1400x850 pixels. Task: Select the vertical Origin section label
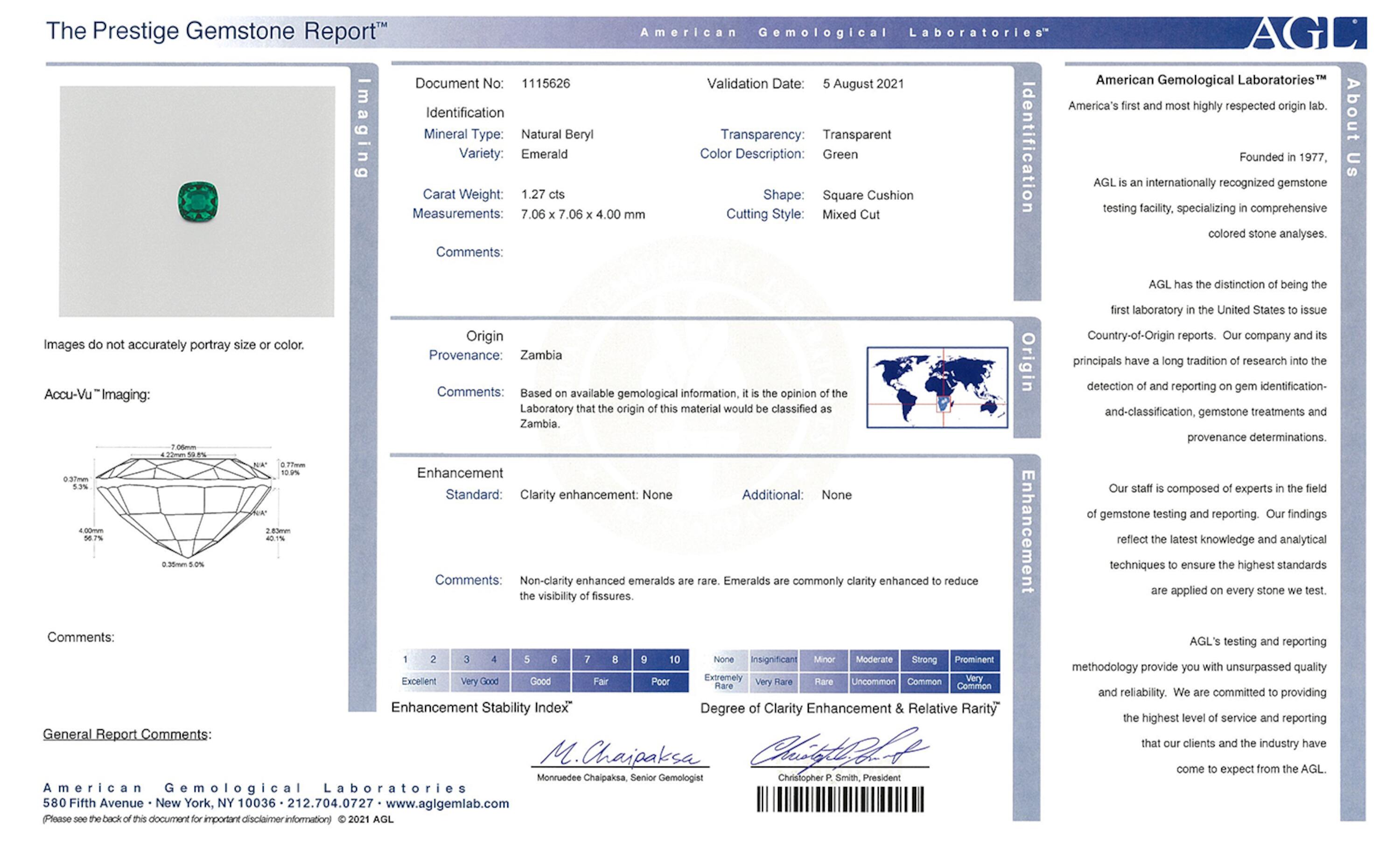coord(1027,362)
